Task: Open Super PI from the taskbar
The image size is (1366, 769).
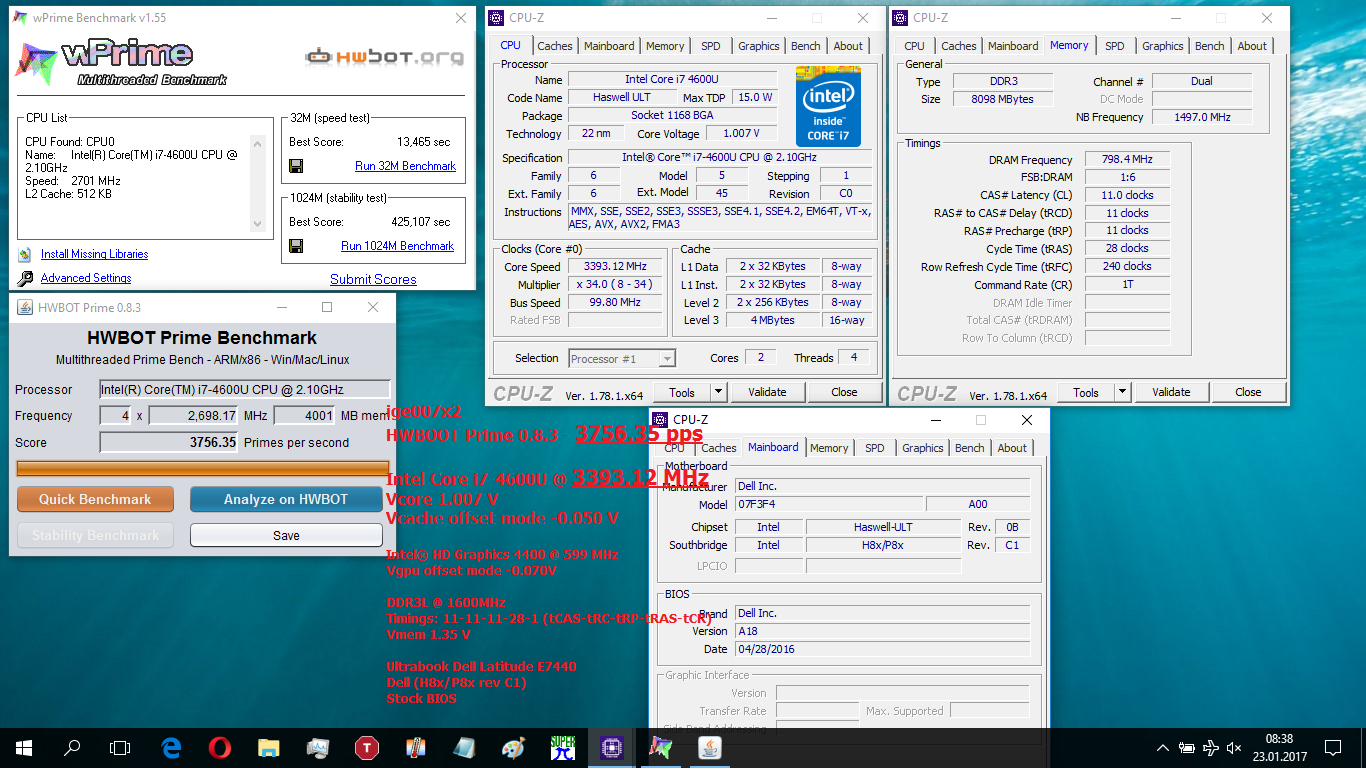Action: pos(562,747)
